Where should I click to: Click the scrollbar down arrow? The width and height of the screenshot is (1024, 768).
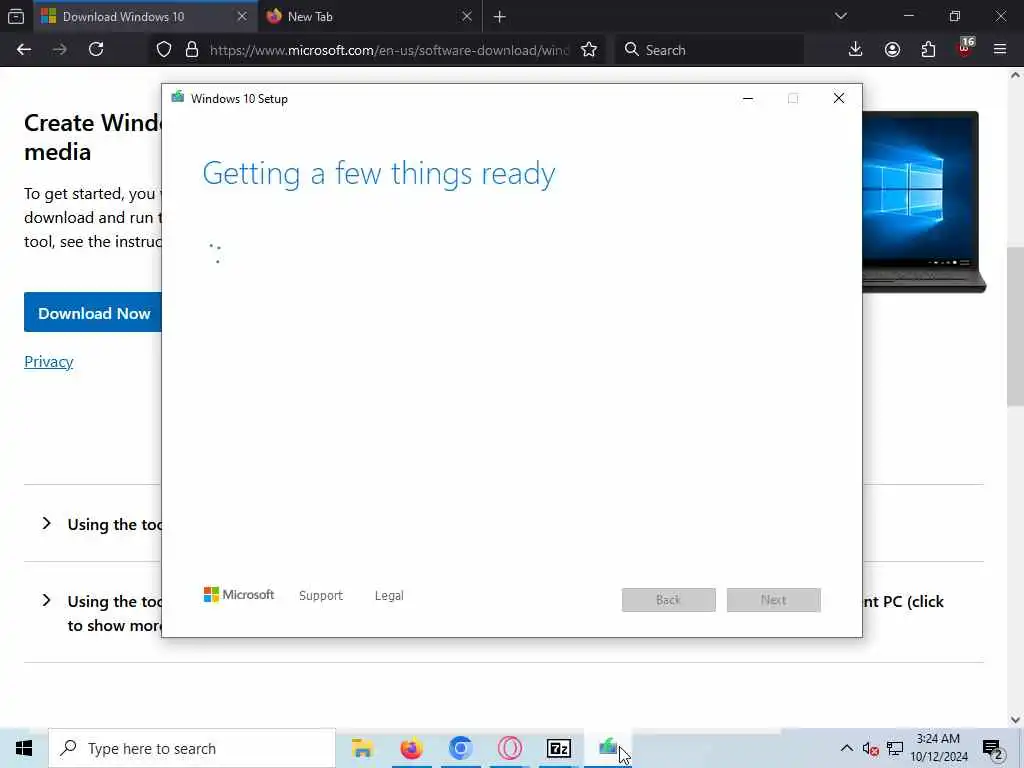click(x=1015, y=719)
